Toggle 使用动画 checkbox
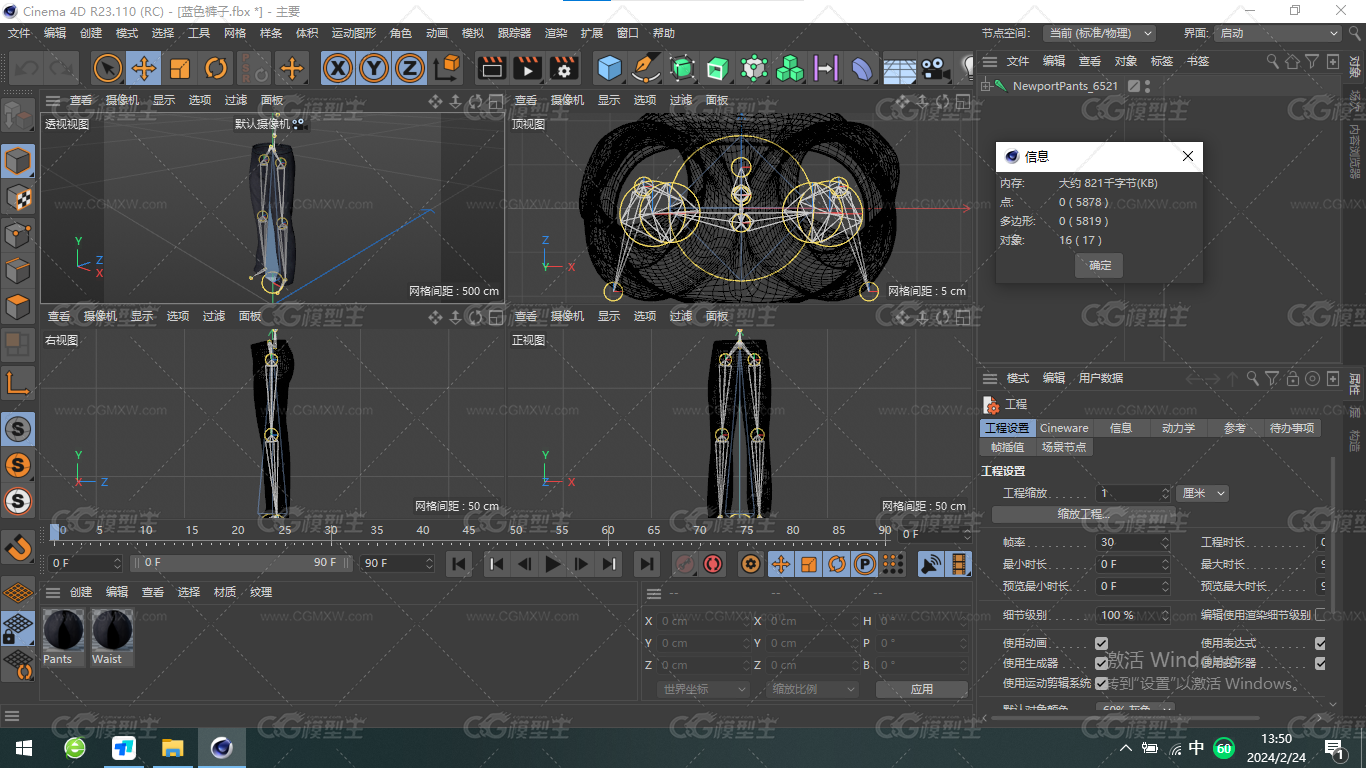 [x=1101, y=643]
